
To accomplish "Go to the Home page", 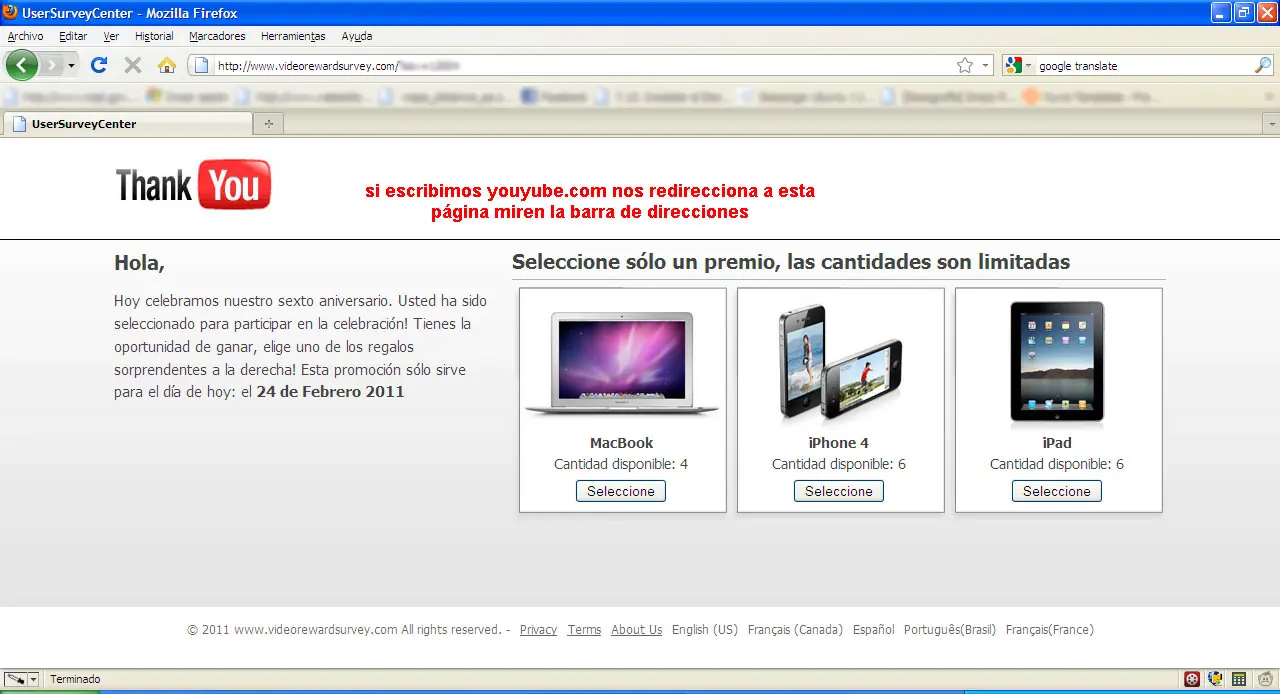I will [167, 66].
